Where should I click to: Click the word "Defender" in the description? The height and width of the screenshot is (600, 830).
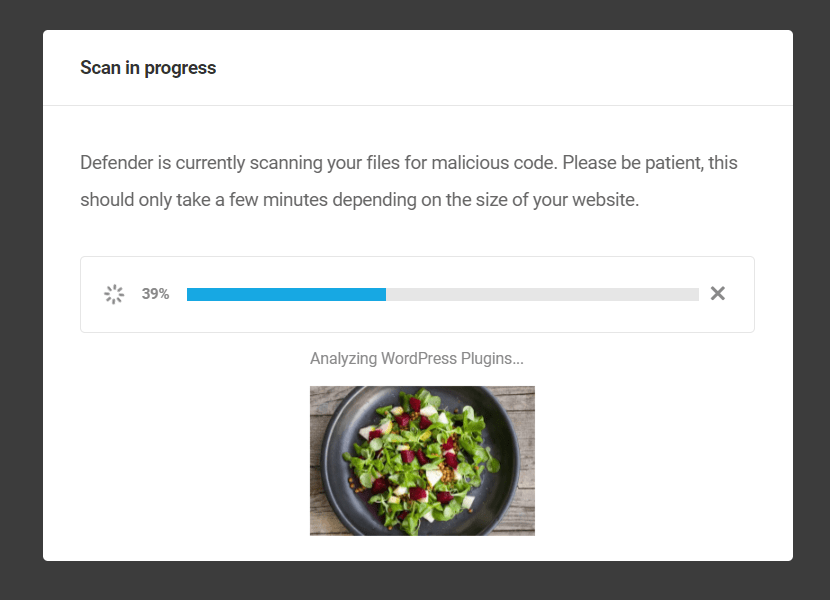coord(114,162)
